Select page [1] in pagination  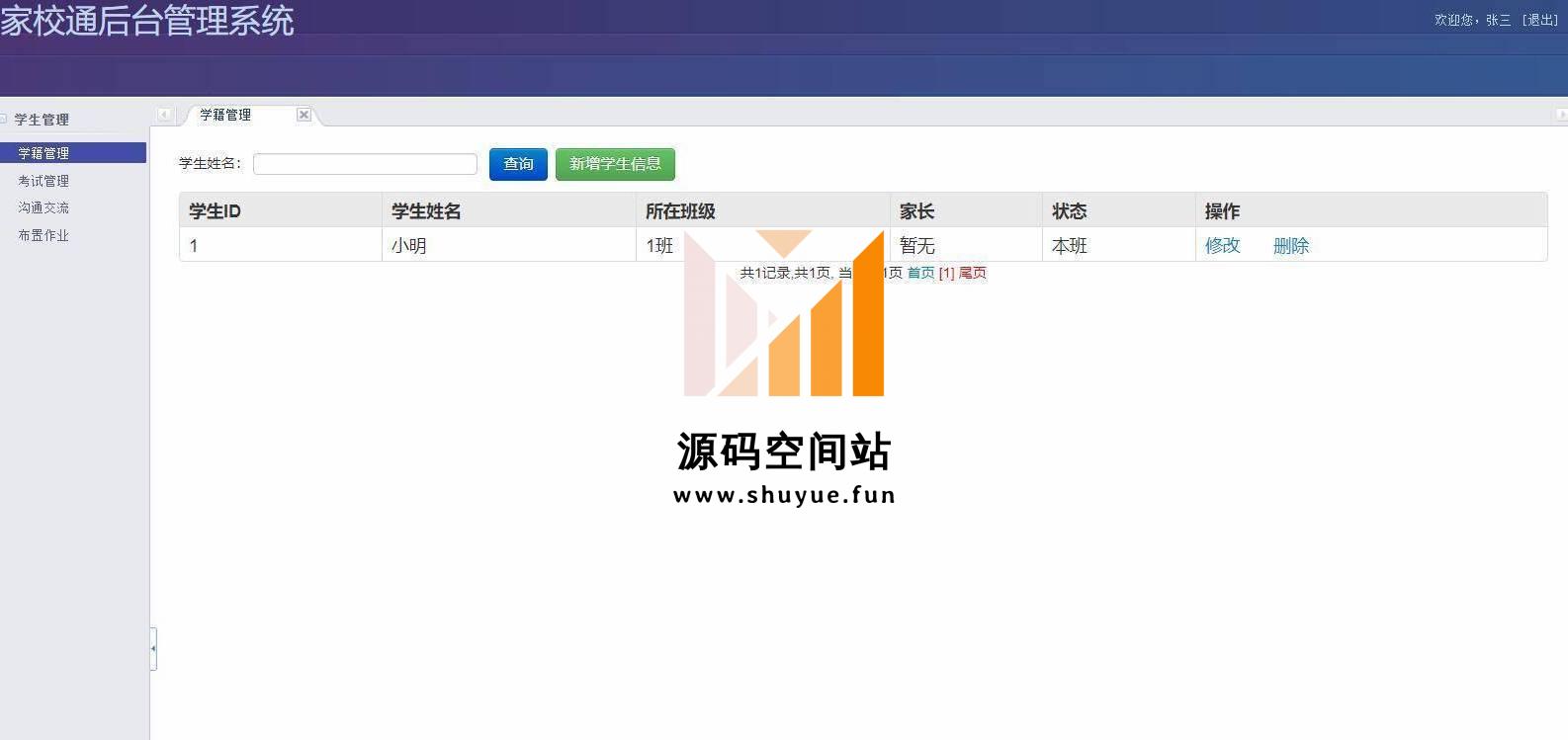tap(946, 273)
